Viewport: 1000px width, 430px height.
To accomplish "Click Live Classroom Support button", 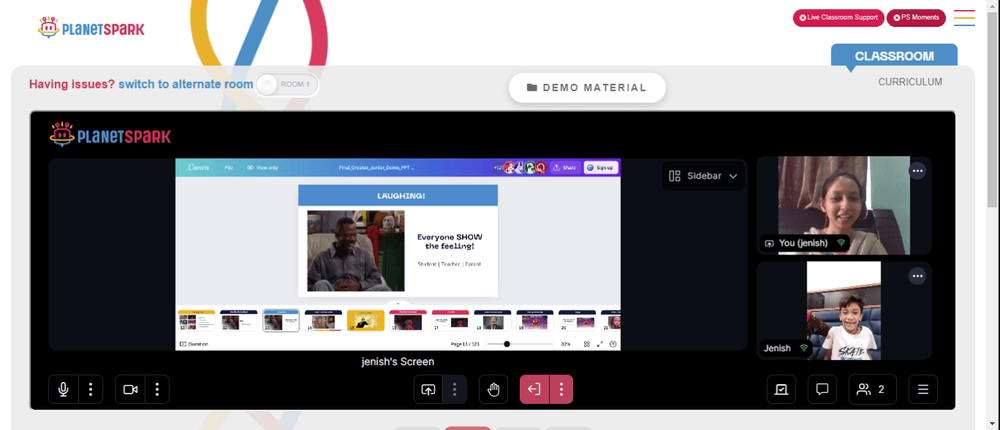I will coord(838,18).
